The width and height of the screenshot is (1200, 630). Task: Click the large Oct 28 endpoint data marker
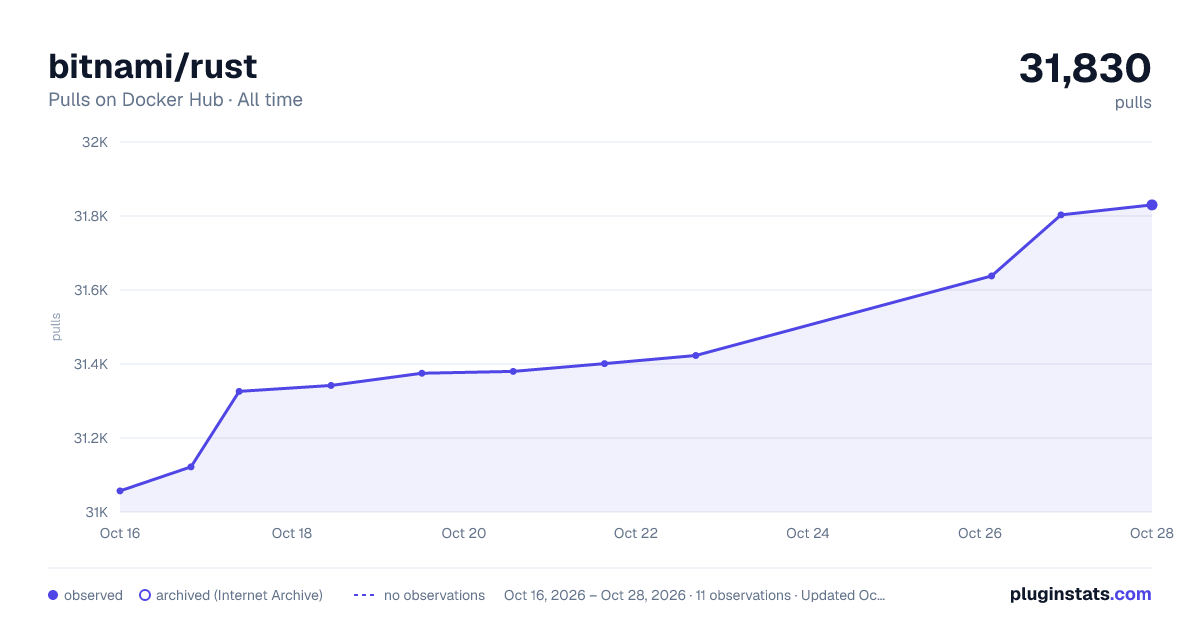(1152, 205)
